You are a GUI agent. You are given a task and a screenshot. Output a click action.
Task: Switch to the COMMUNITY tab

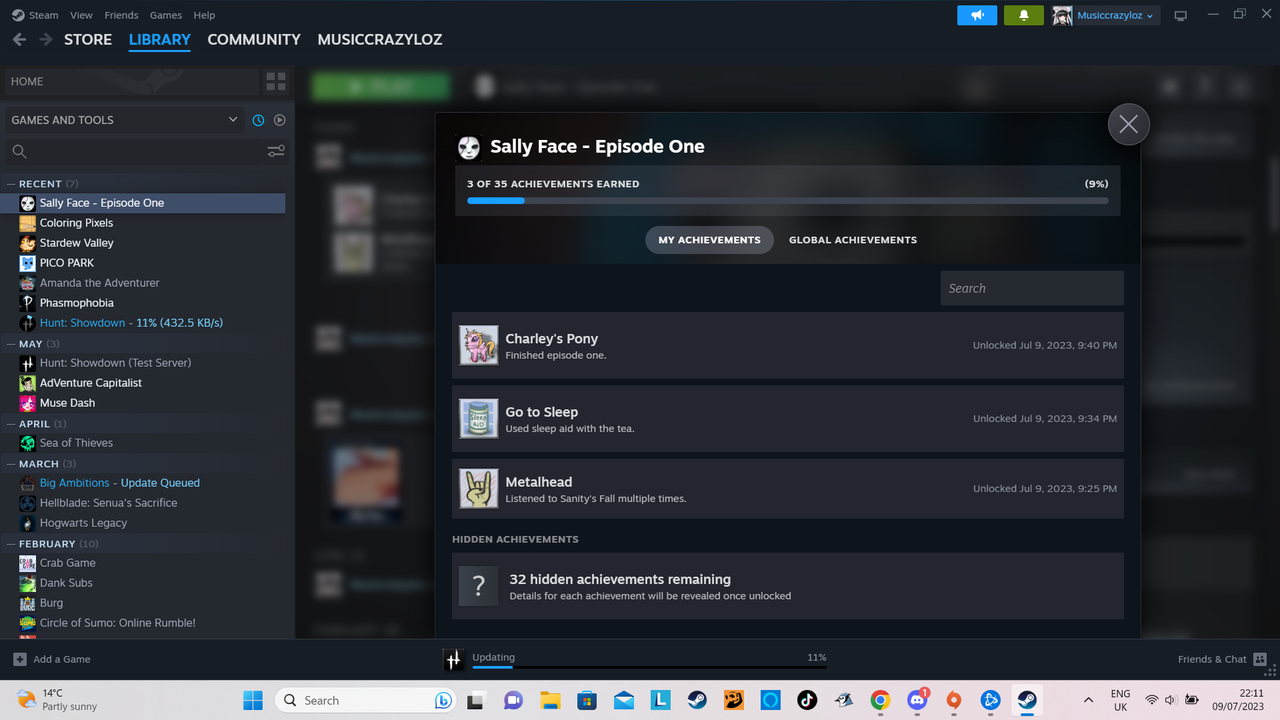(x=254, y=39)
